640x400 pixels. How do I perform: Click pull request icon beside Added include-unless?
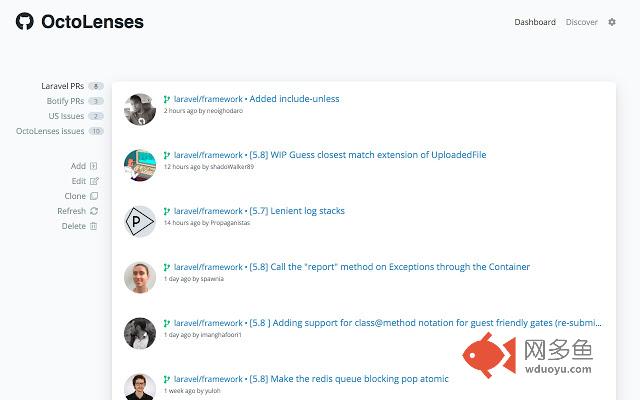167,99
